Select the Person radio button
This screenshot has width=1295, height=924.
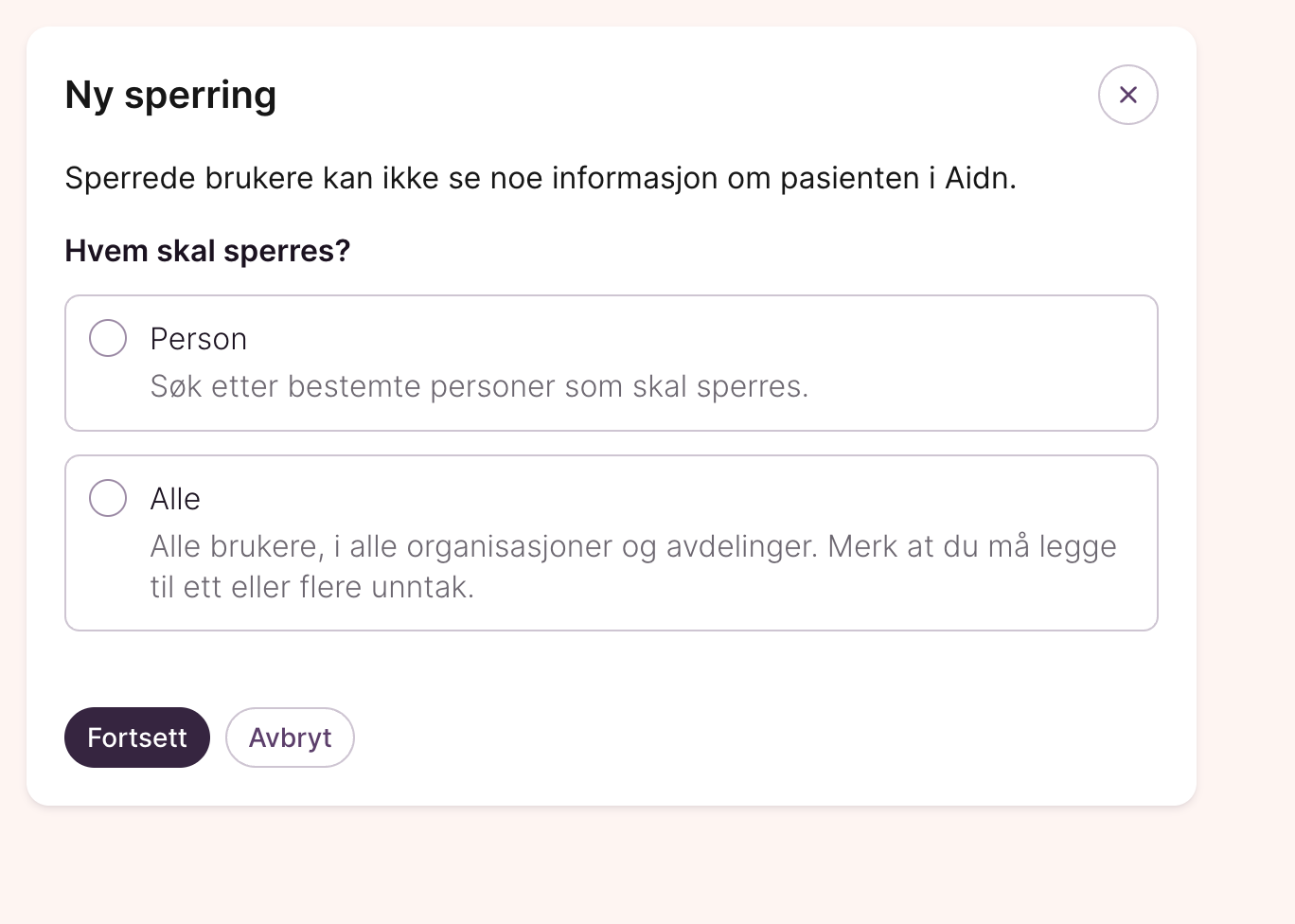pyautogui.click(x=108, y=338)
